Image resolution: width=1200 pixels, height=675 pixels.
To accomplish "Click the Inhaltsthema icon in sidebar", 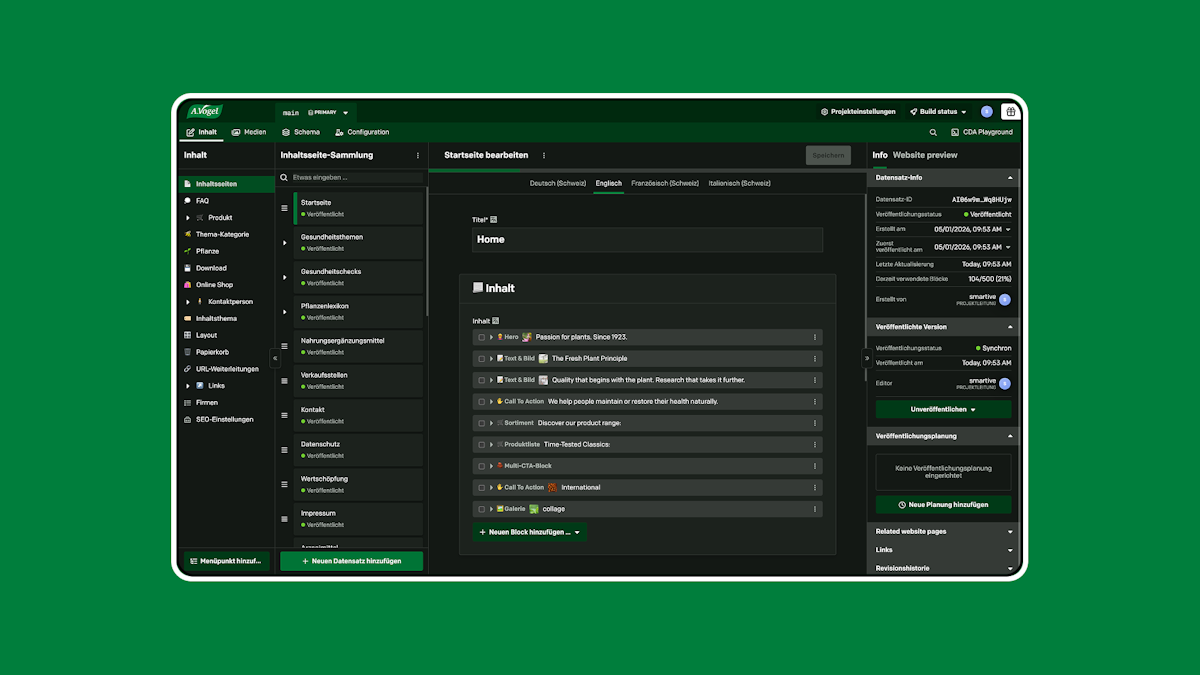I will pos(187,319).
